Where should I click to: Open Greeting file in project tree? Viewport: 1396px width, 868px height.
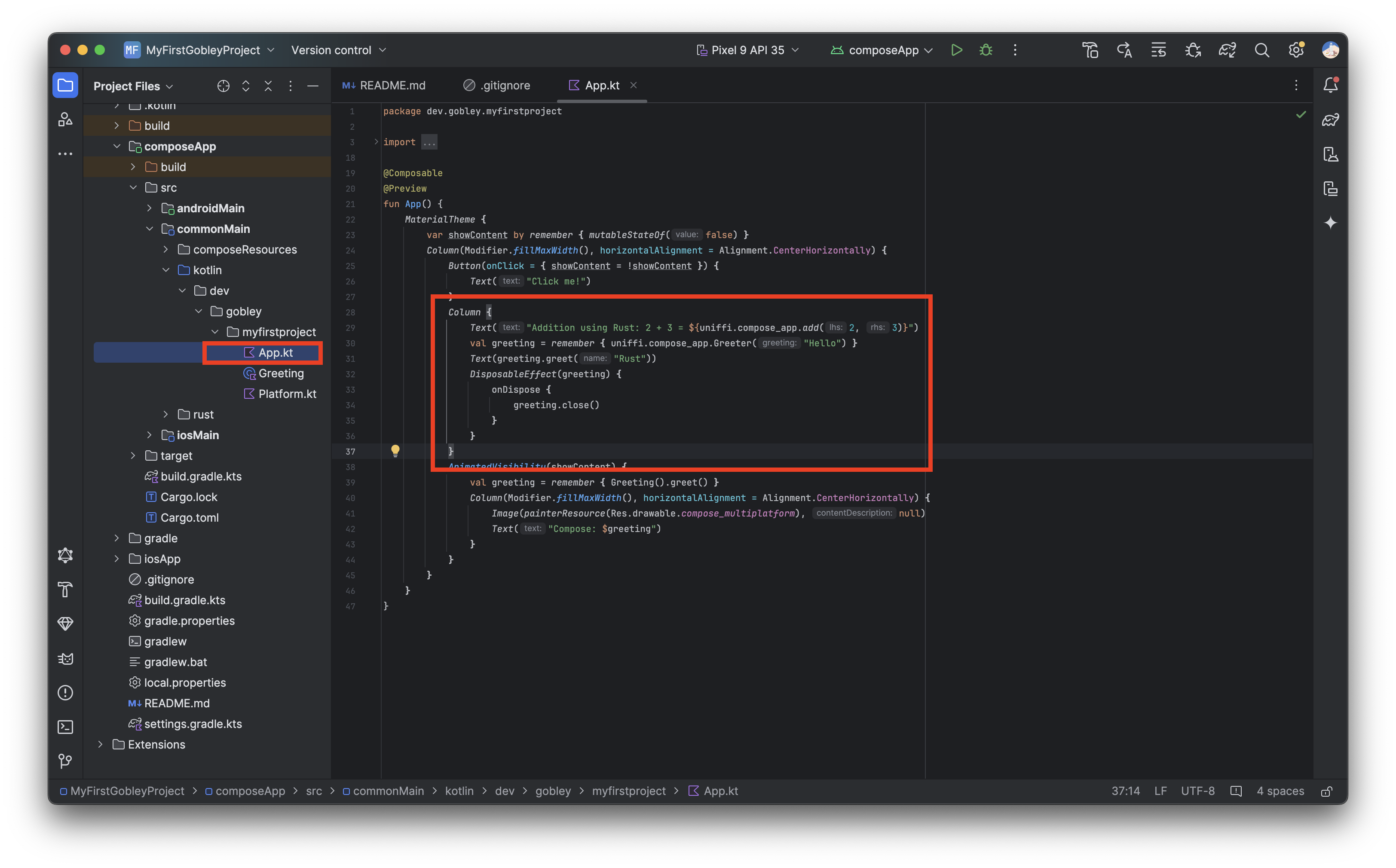274,373
